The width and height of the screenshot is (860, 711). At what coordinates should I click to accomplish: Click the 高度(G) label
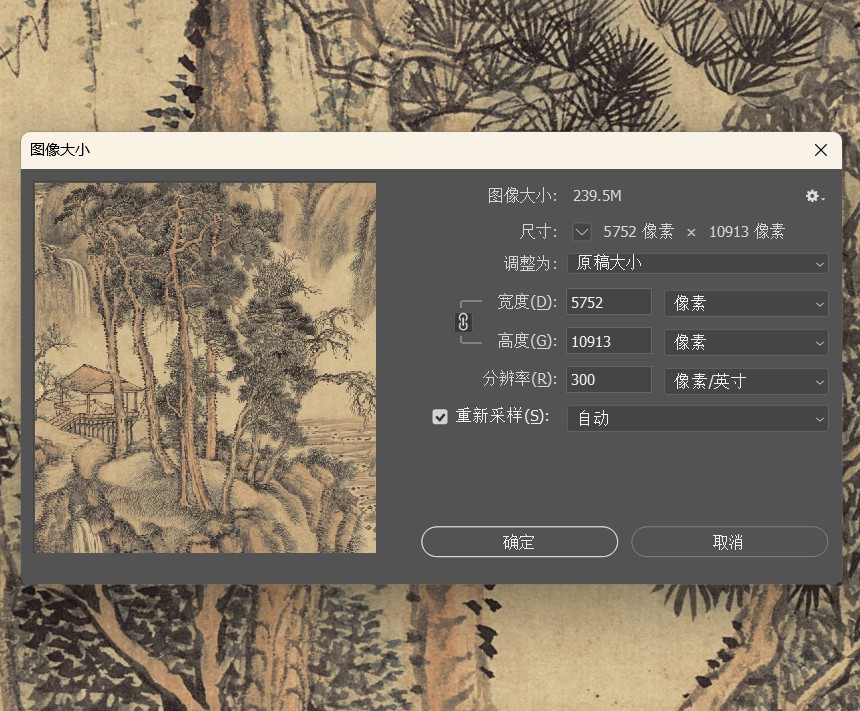[x=527, y=341]
